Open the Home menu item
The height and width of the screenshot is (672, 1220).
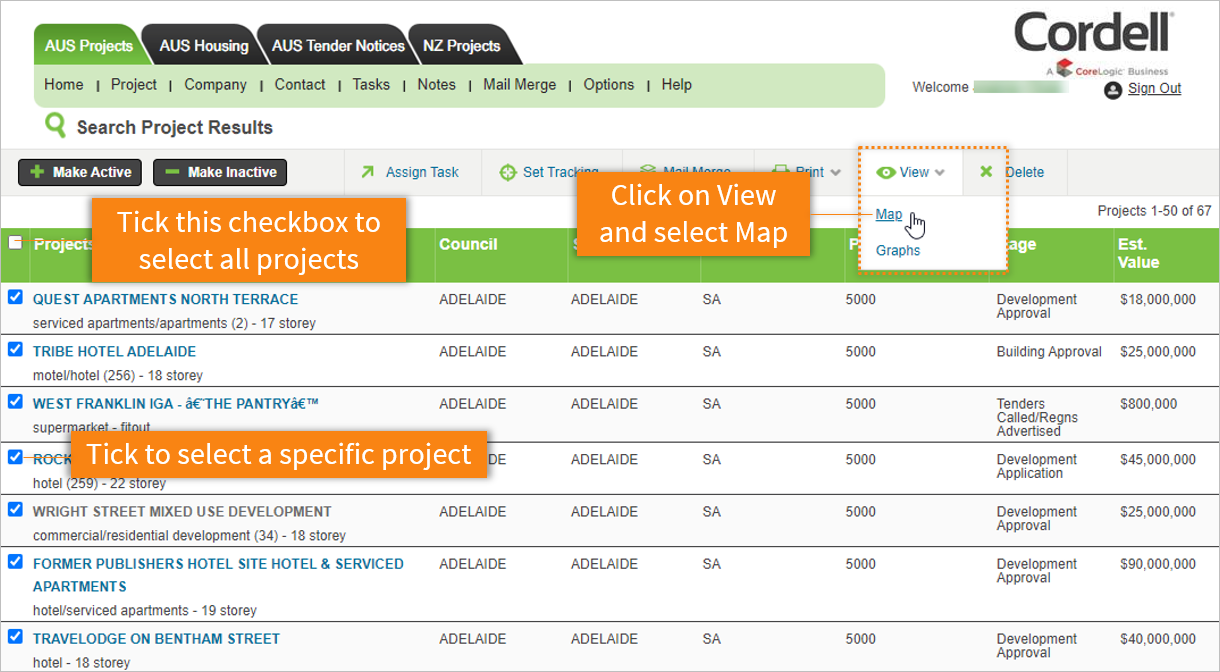coord(64,85)
